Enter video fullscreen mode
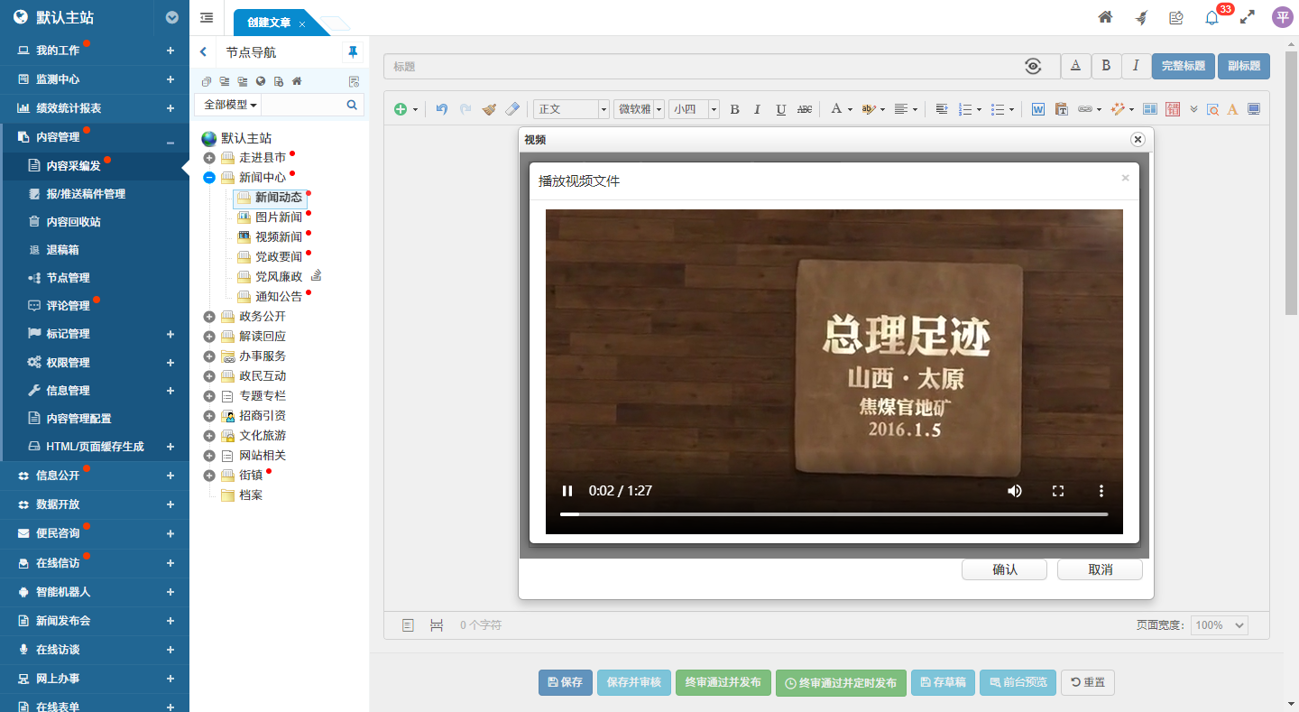 (x=1058, y=491)
